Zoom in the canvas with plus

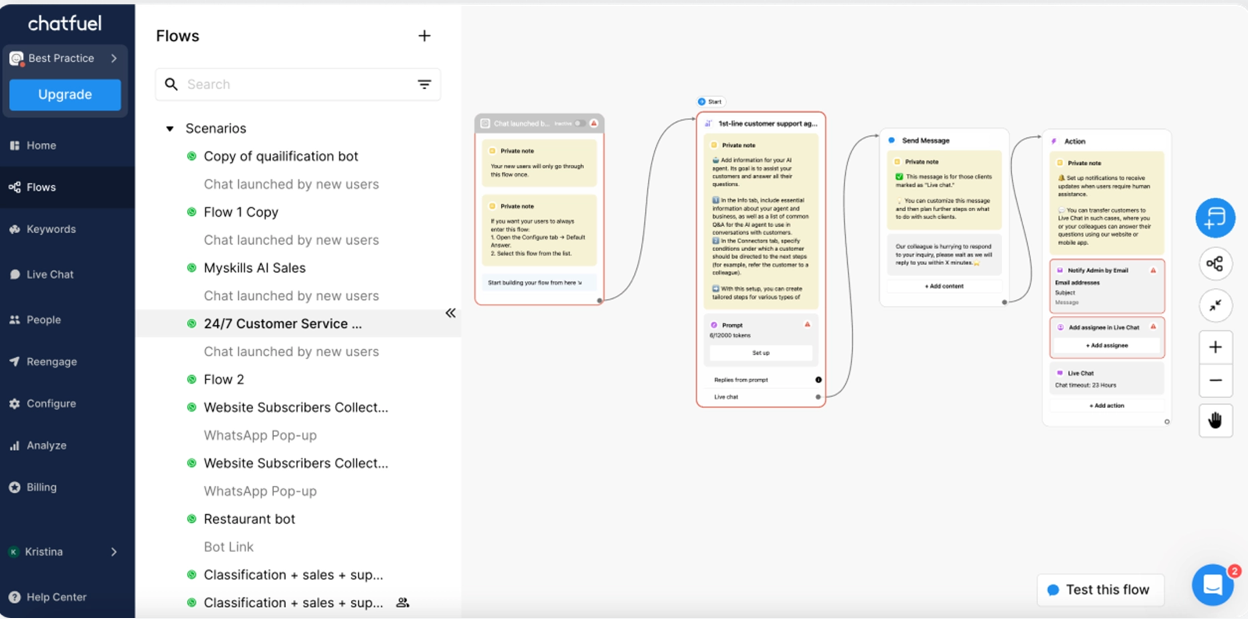(x=1215, y=347)
